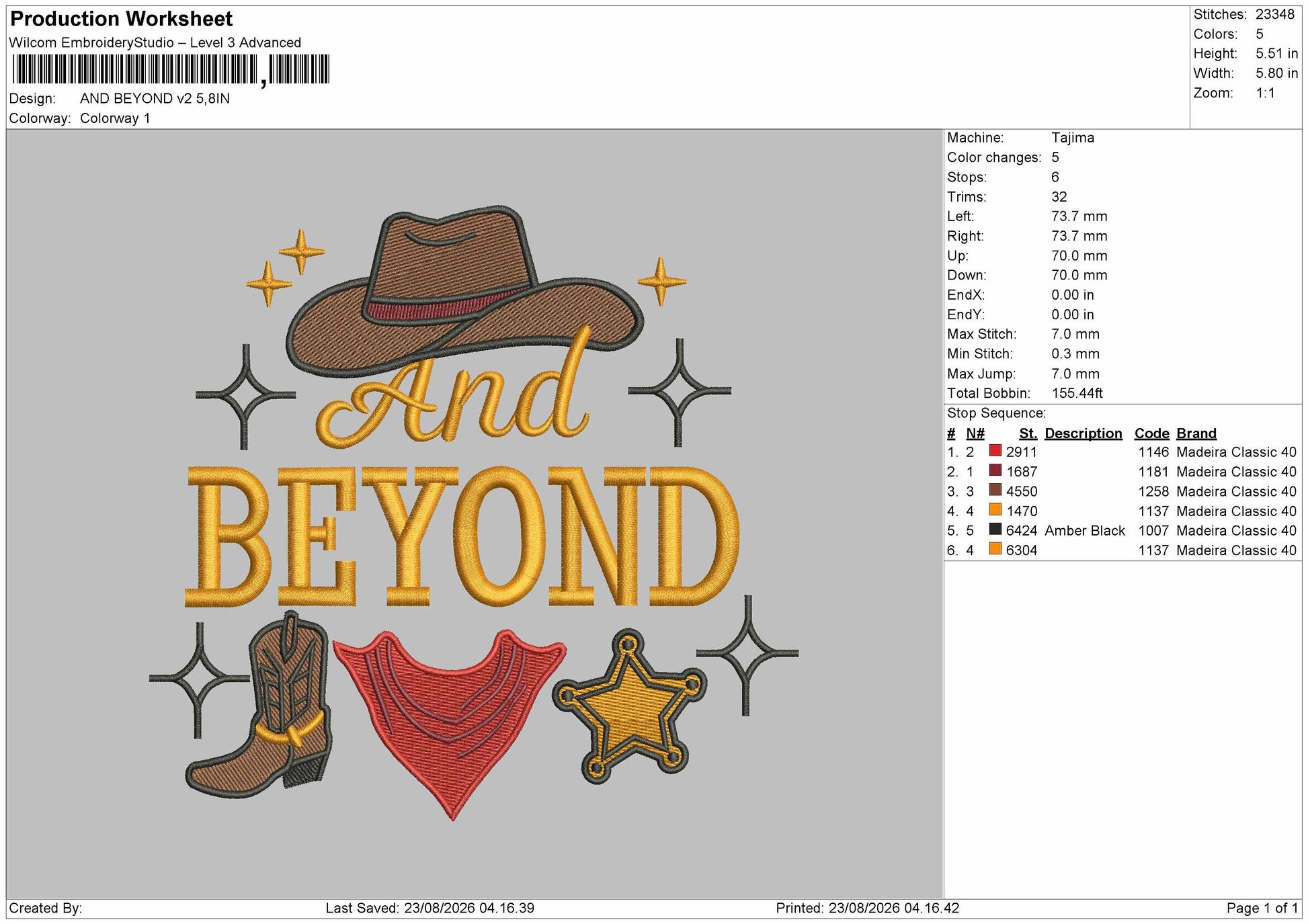Image resolution: width=1308 pixels, height=924 pixels.
Task: Click the black swatch beside Amber Black
Action: point(995,530)
